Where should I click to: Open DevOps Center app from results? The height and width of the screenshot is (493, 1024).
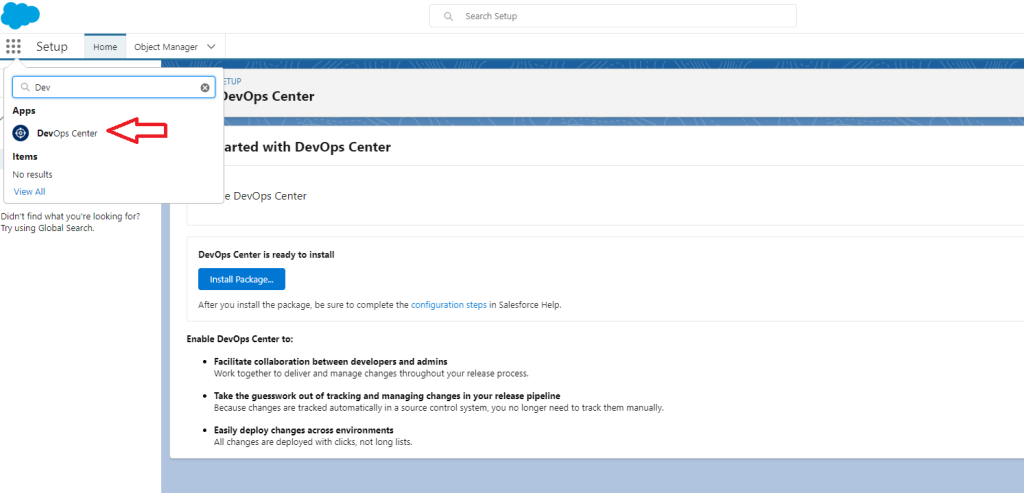coord(67,133)
